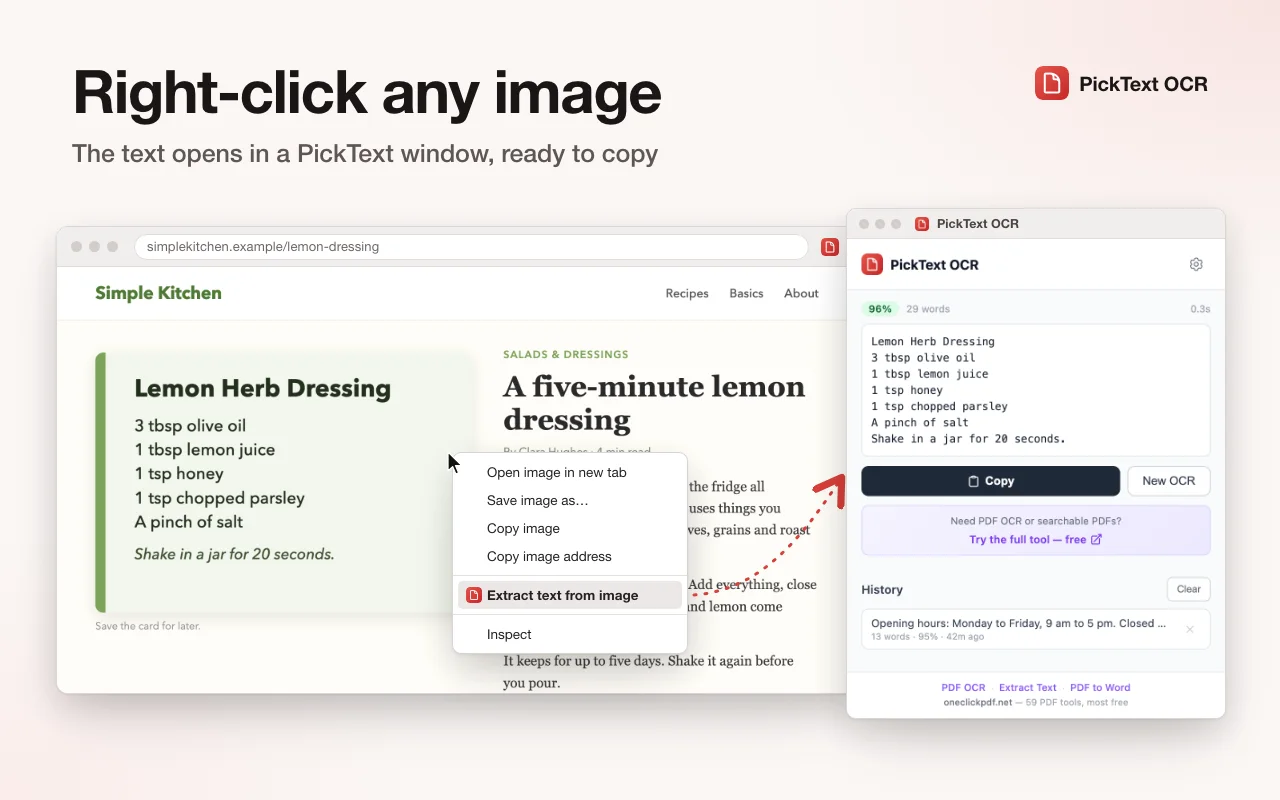Click the PickText extension icon in browser toolbar
The width and height of the screenshot is (1280, 800).
pyautogui.click(x=830, y=247)
